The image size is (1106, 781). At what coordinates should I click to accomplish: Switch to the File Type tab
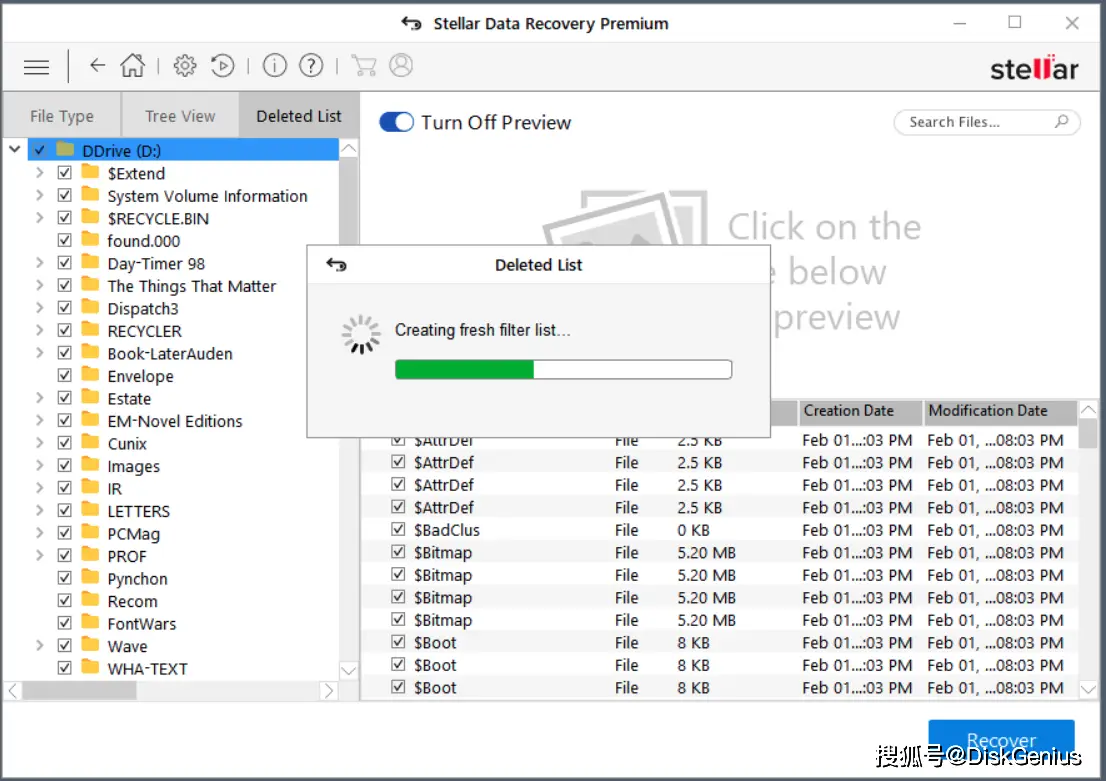pos(62,116)
